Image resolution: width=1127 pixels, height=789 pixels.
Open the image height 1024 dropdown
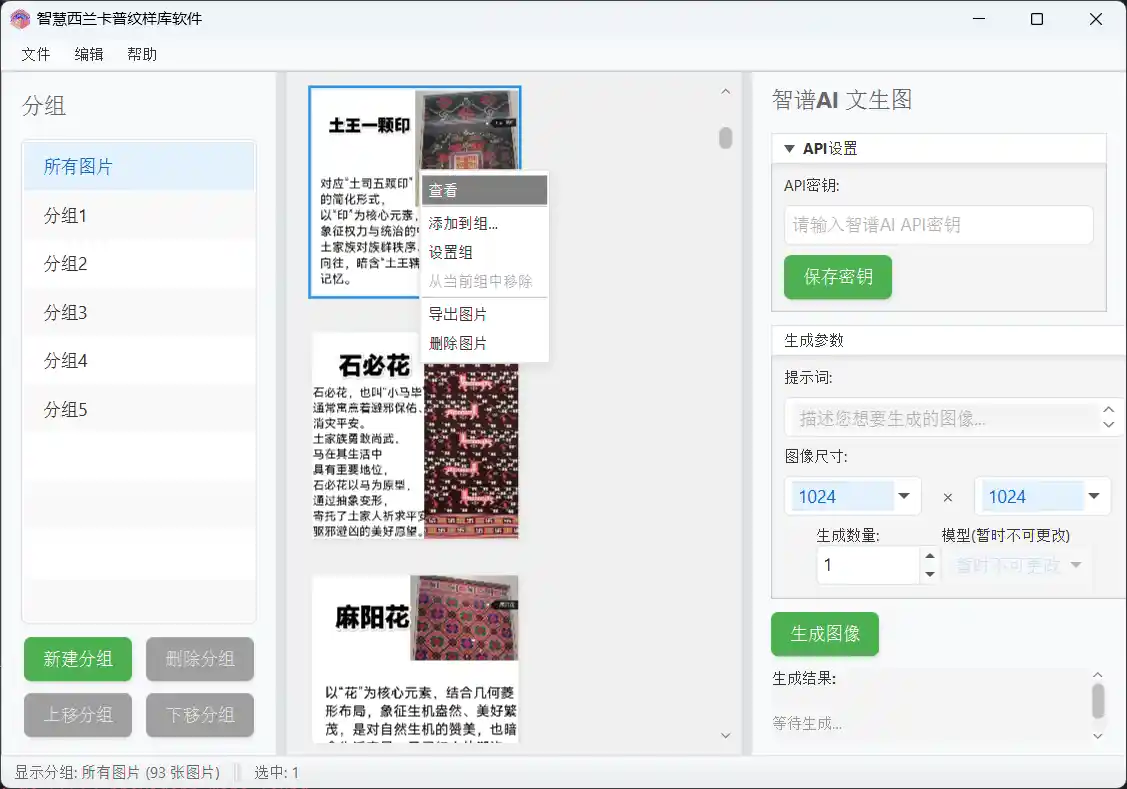click(x=1096, y=496)
